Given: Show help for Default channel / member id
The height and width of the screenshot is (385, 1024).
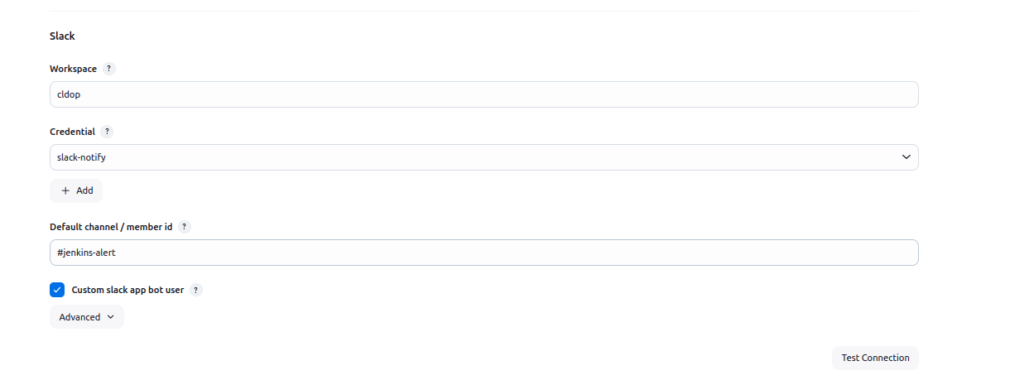Looking at the screenshot, I should coord(185,227).
